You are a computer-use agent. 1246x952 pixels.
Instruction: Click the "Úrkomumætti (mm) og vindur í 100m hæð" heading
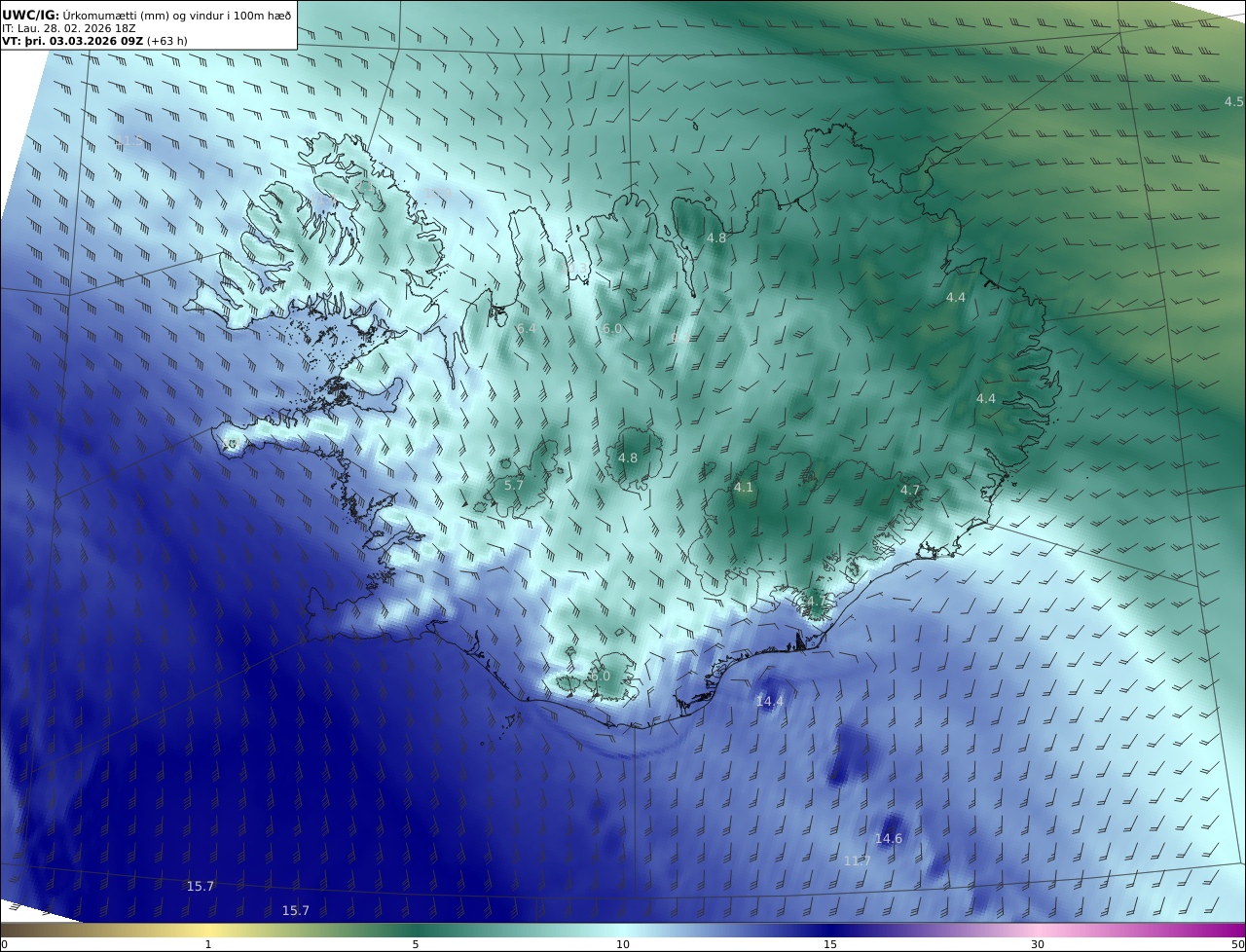point(177,16)
